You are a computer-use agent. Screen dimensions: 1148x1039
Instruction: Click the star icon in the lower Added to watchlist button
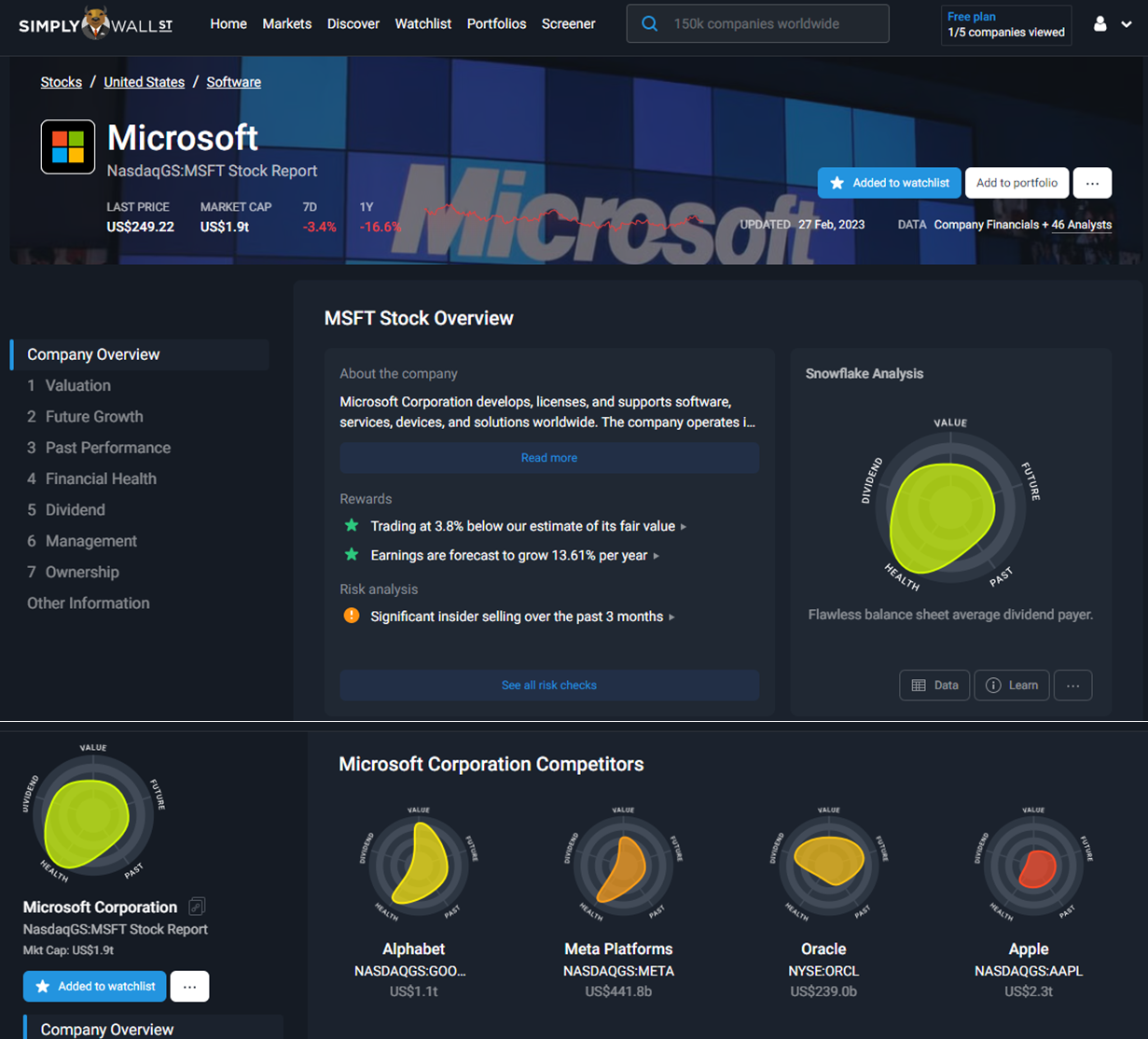(42, 986)
